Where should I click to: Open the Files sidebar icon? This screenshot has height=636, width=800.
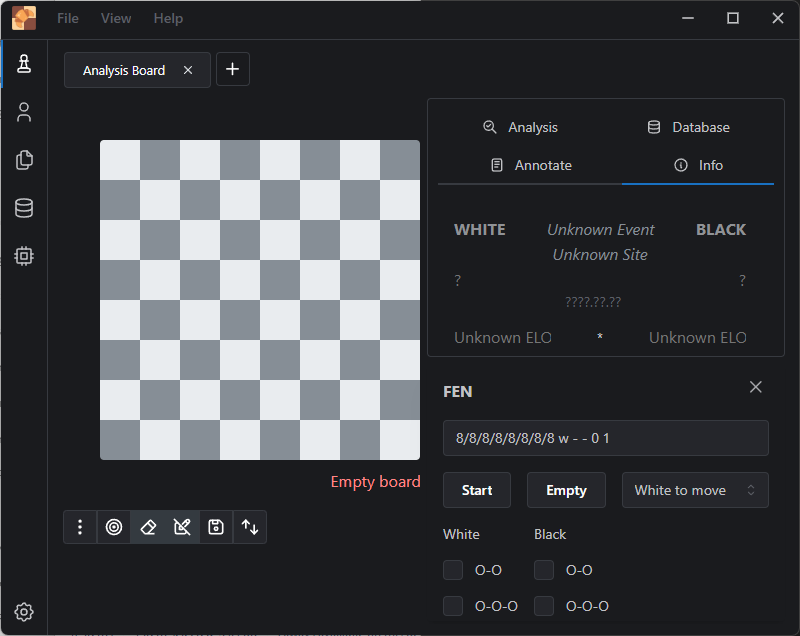tap(24, 160)
